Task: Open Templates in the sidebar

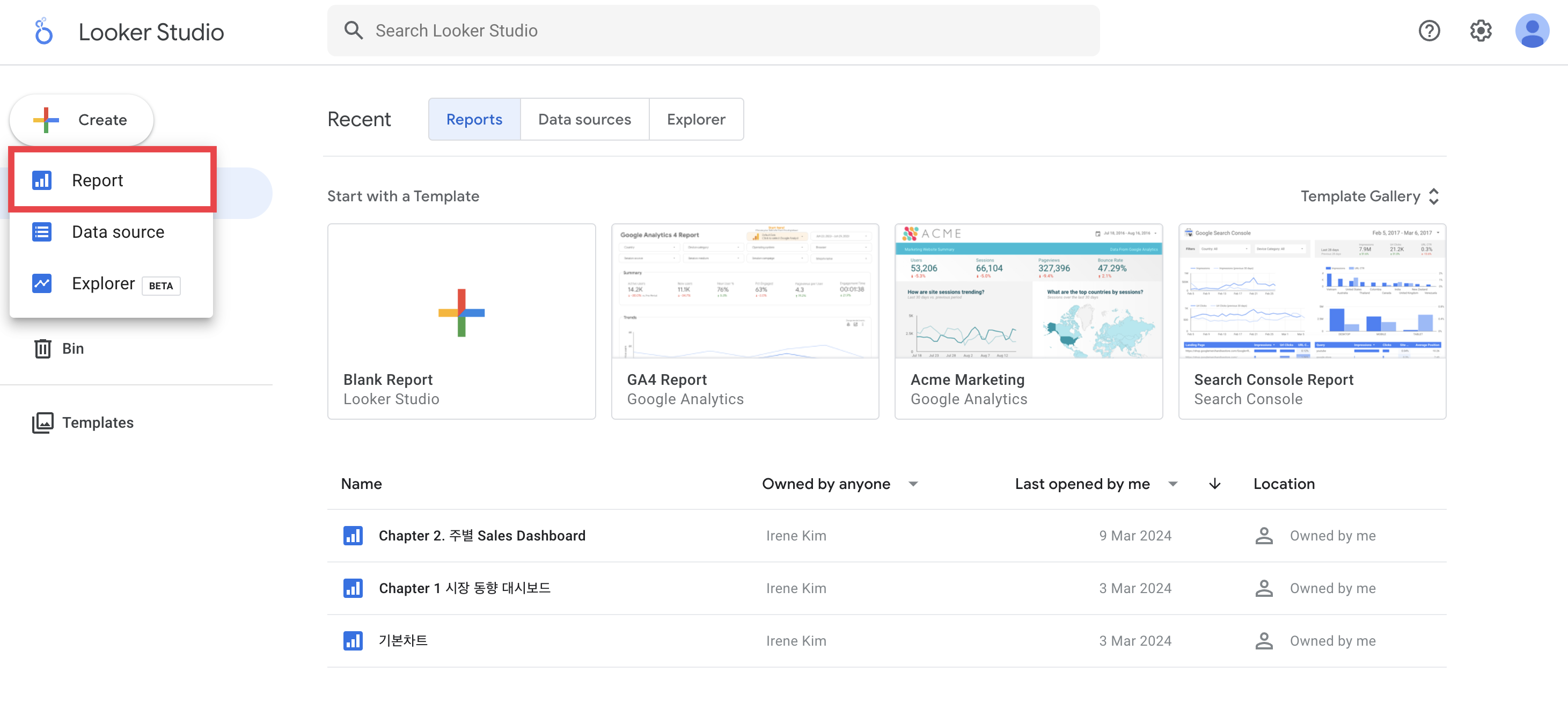Action: [x=97, y=422]
